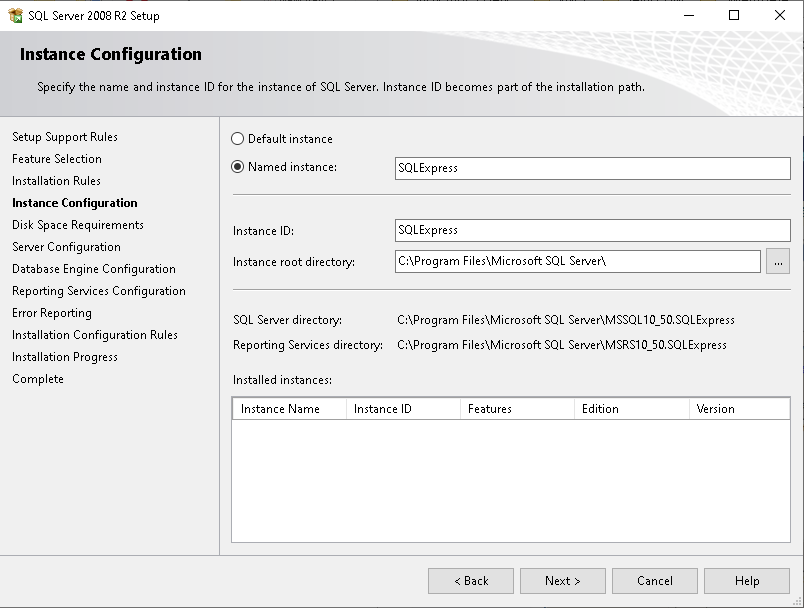Screen dimensions: 804x608
Task: Browse for instance root directory with ellipsis button
Action: click(x=778, y=261)
